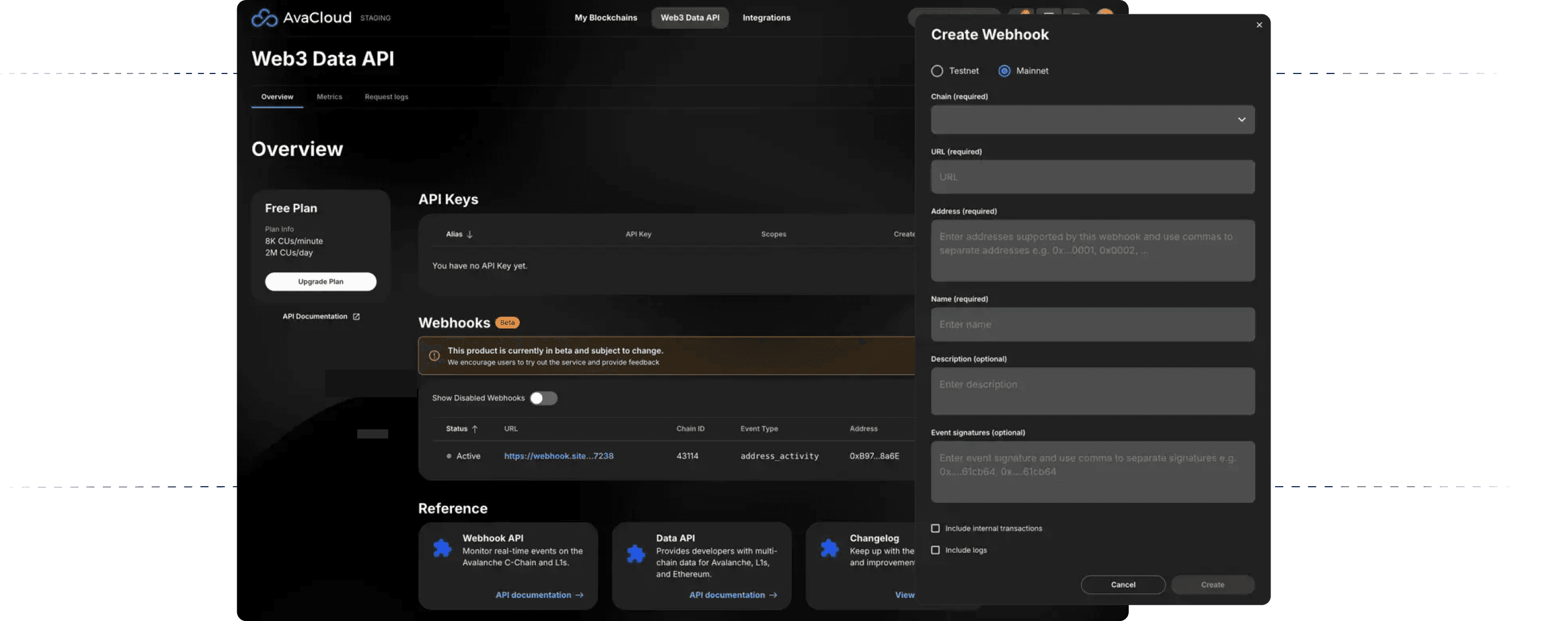Image resolution: width=1568 pixels, height=621 pixels.
Task: Click the beta warning info icon
Action: tap(434, 356)
